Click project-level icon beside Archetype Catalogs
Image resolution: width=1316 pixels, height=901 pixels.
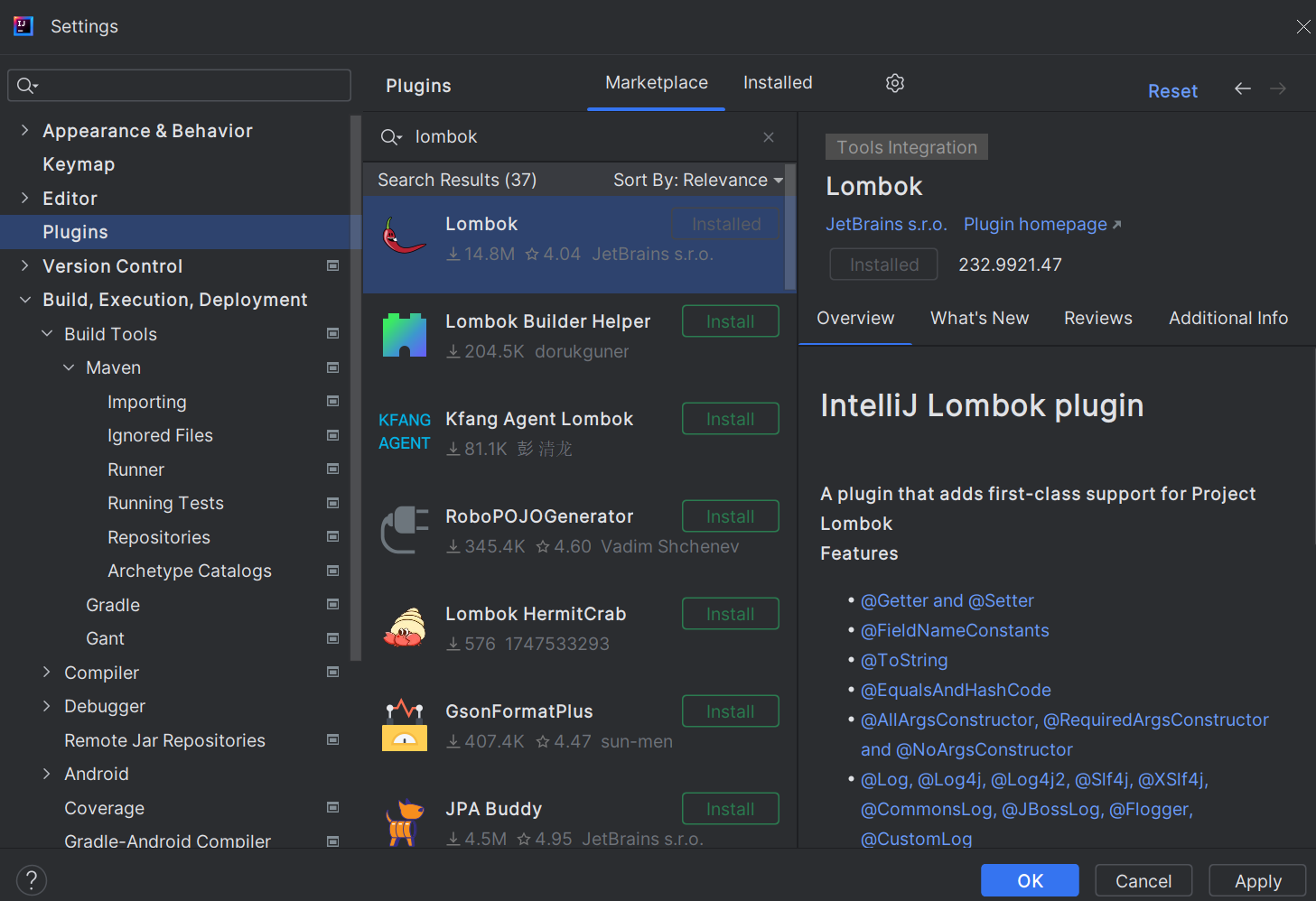coord(332,571)
